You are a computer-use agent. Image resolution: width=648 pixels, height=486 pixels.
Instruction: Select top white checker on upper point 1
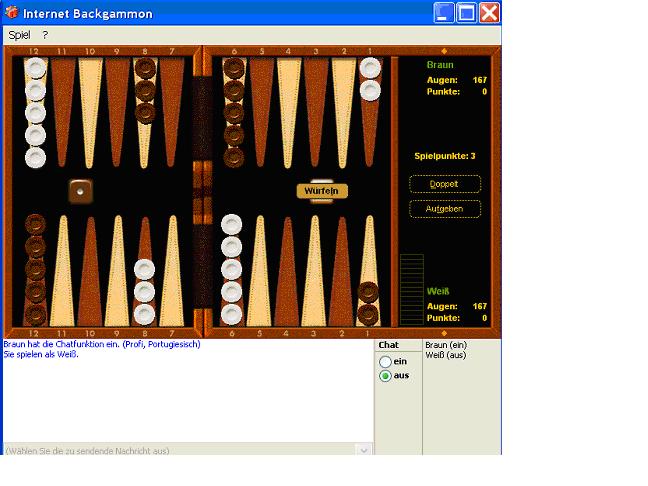[370, 68]
